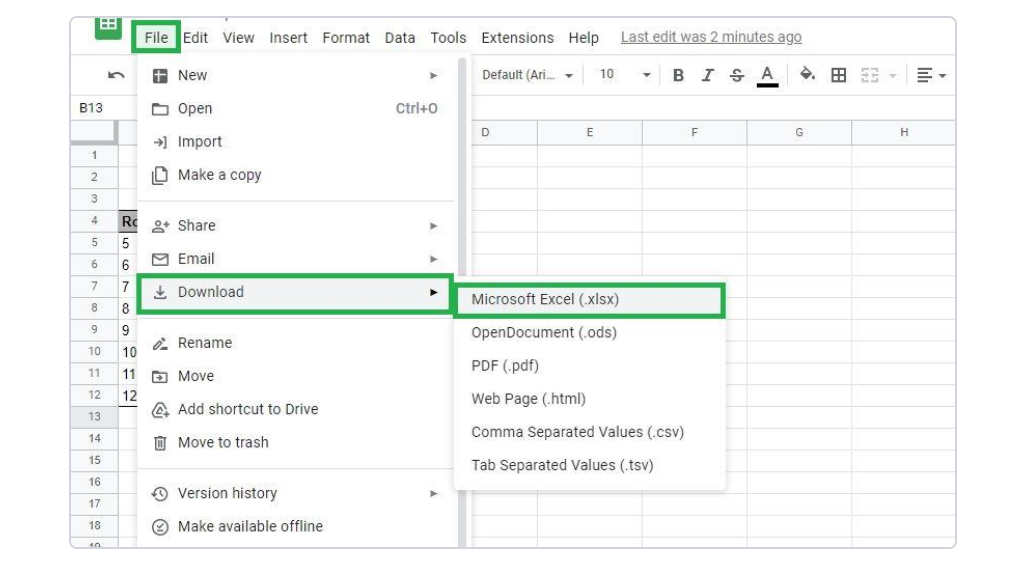
Task: Open the Edit menu
Action: coord(195,38)
